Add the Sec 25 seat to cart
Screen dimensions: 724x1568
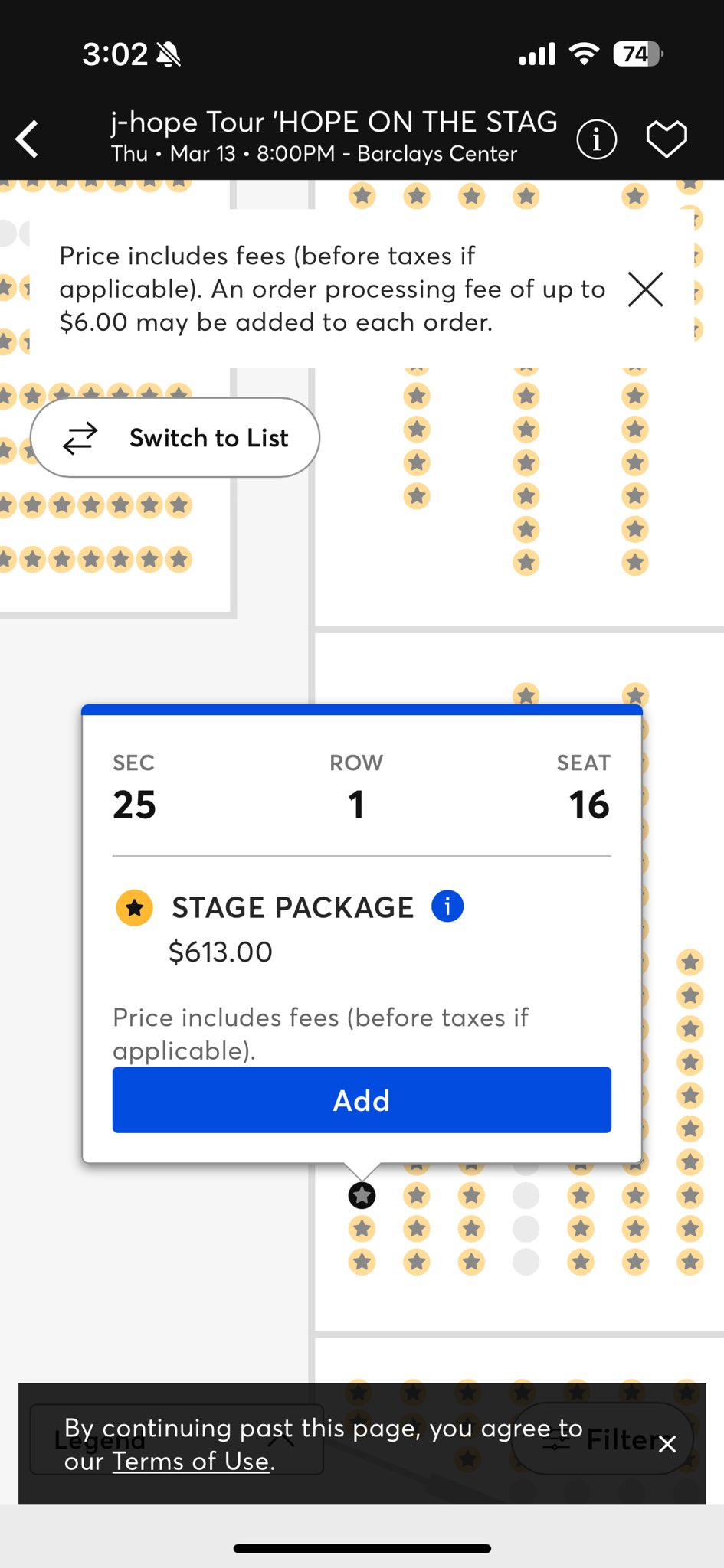(362, 1100)
